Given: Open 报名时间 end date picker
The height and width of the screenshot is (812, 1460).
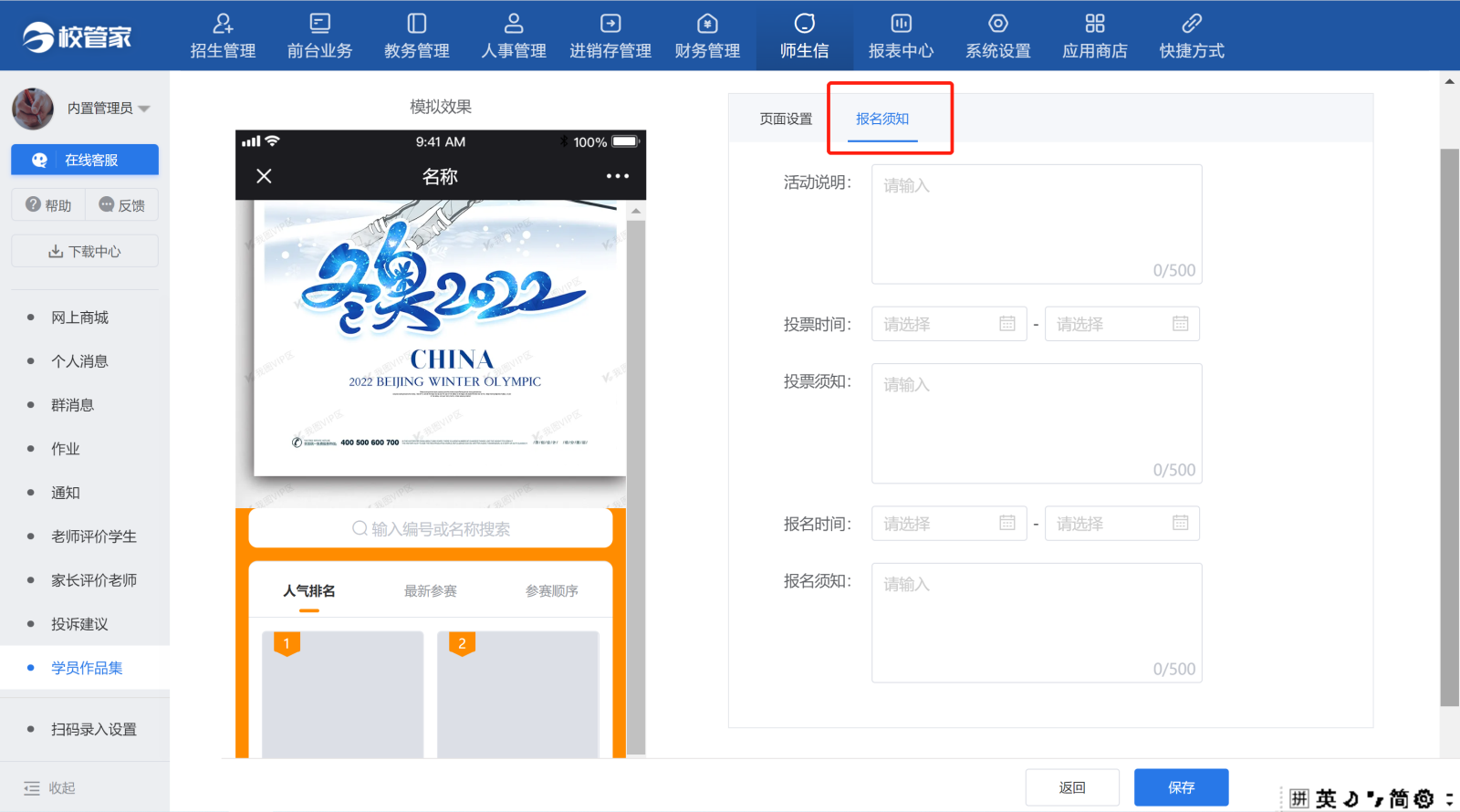Looking at the screenshot, I should pyautogui.click(x=1121, y=524).
